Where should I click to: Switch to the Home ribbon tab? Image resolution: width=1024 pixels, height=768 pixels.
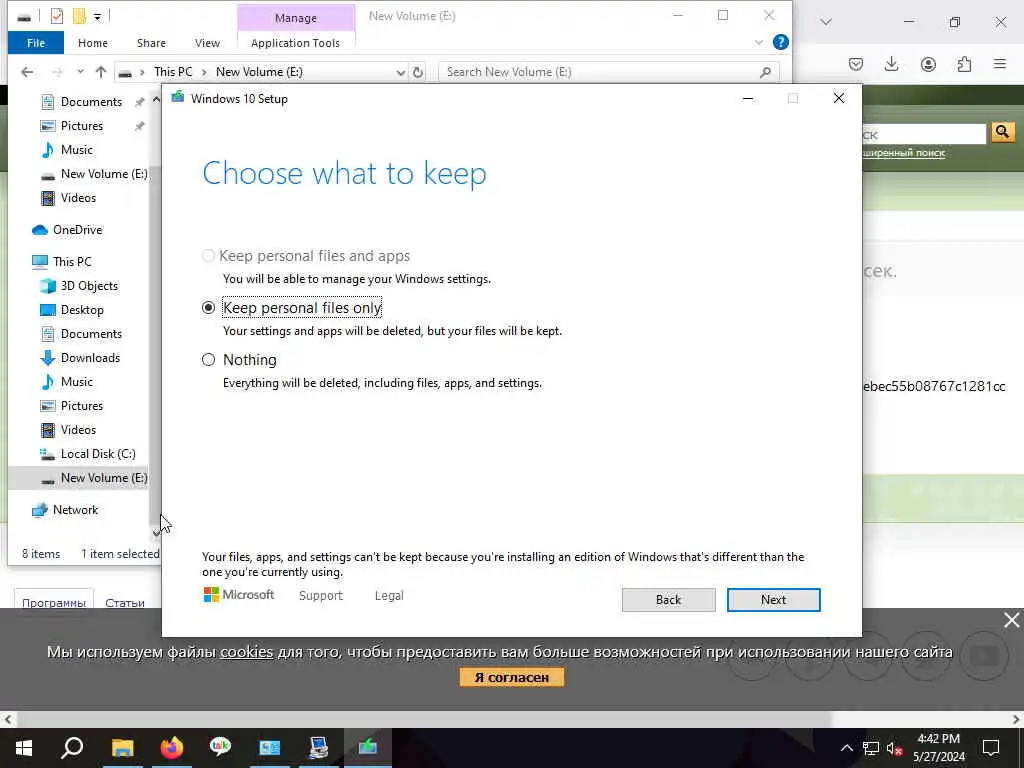[x=93, y=43]
